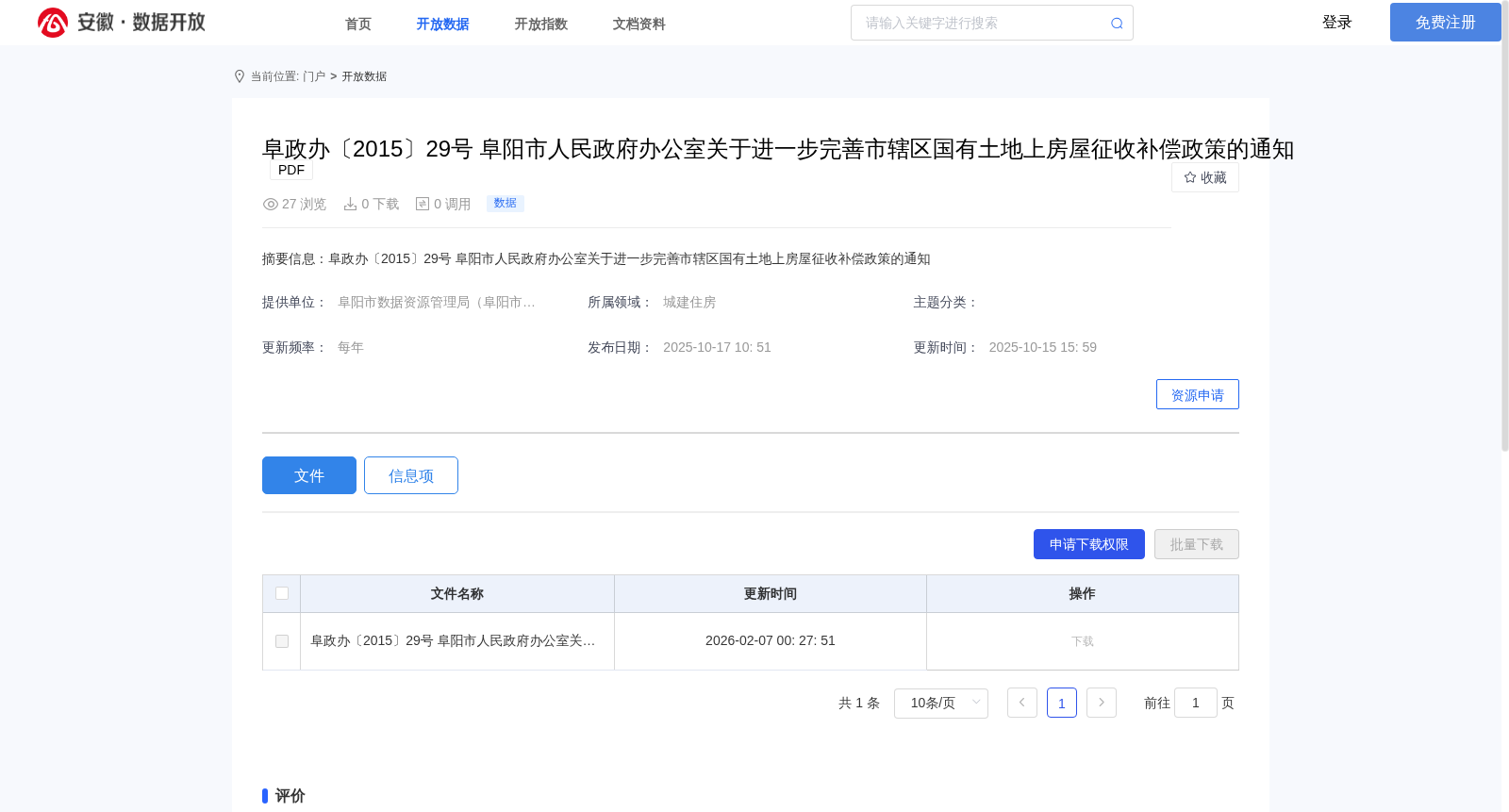Click the eye views icon

pos(271,204)
